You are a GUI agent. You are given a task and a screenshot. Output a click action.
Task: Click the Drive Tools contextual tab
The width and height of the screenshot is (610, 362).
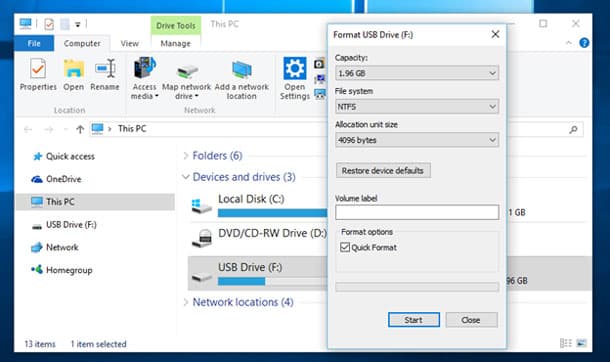click(176, 26)
